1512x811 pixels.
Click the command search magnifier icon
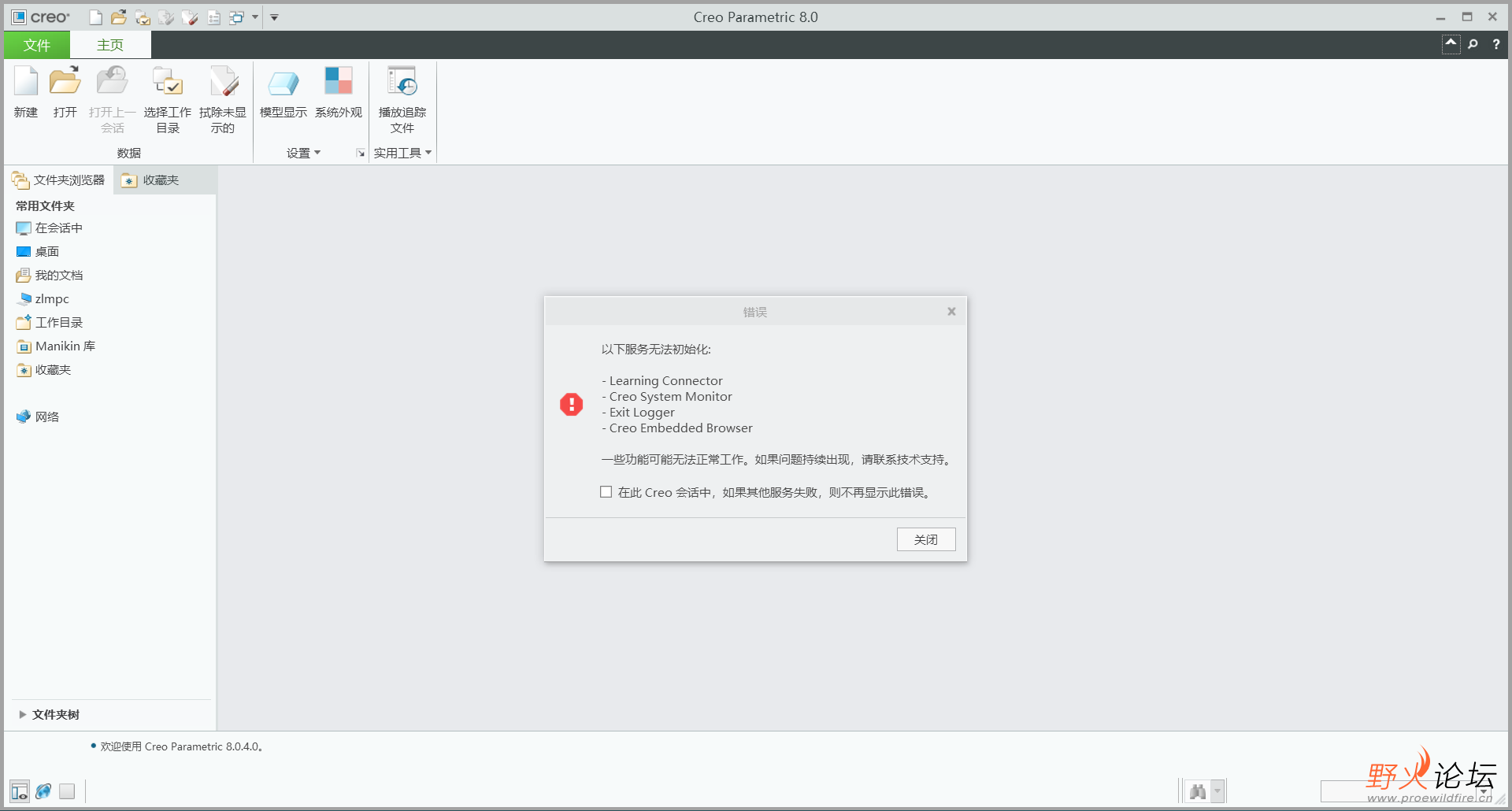point(1473,44)
